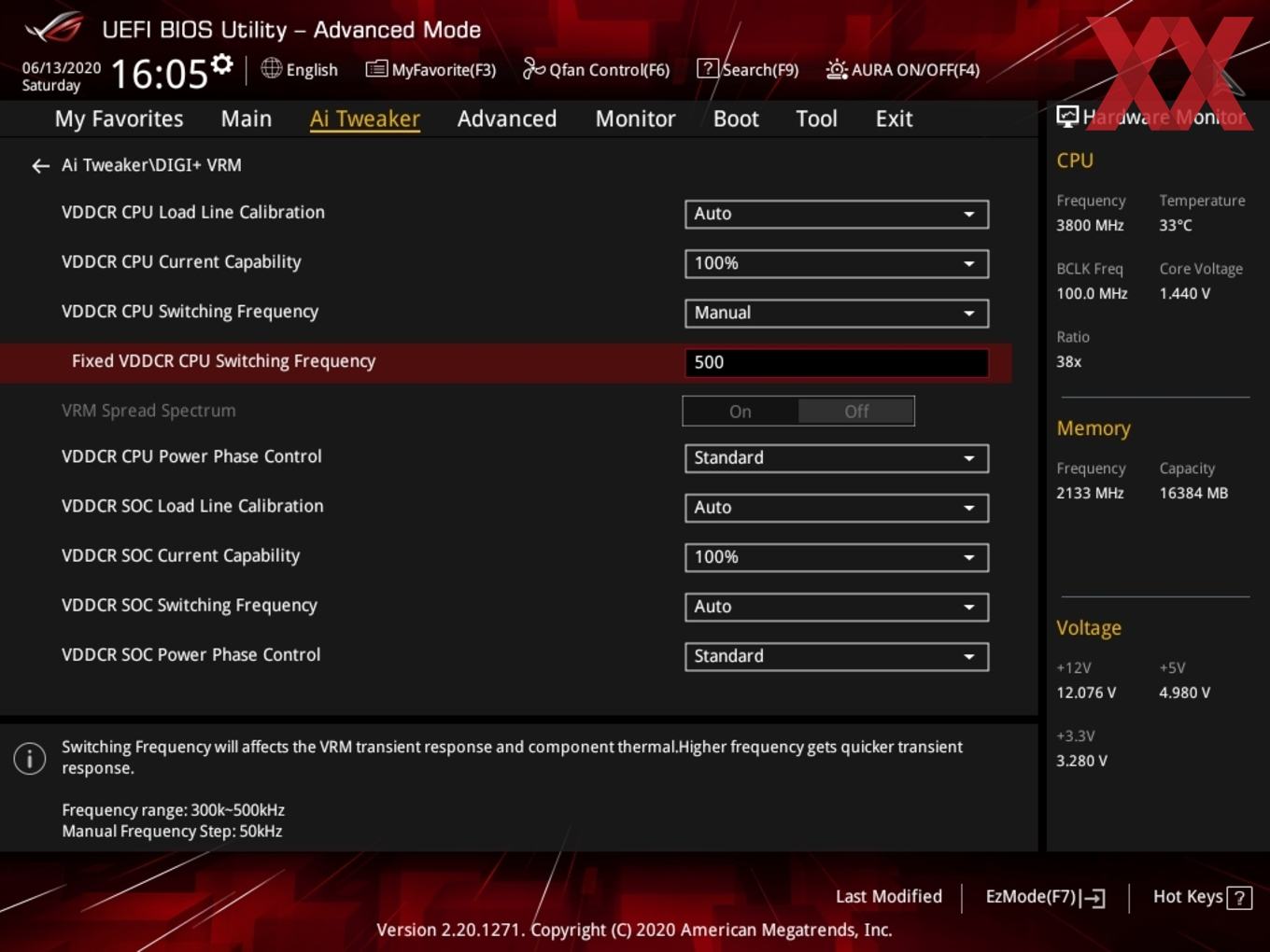This screenshot has height=952, width=1270.
Task: Click the Search question mark icon
Action: point(708,69)
